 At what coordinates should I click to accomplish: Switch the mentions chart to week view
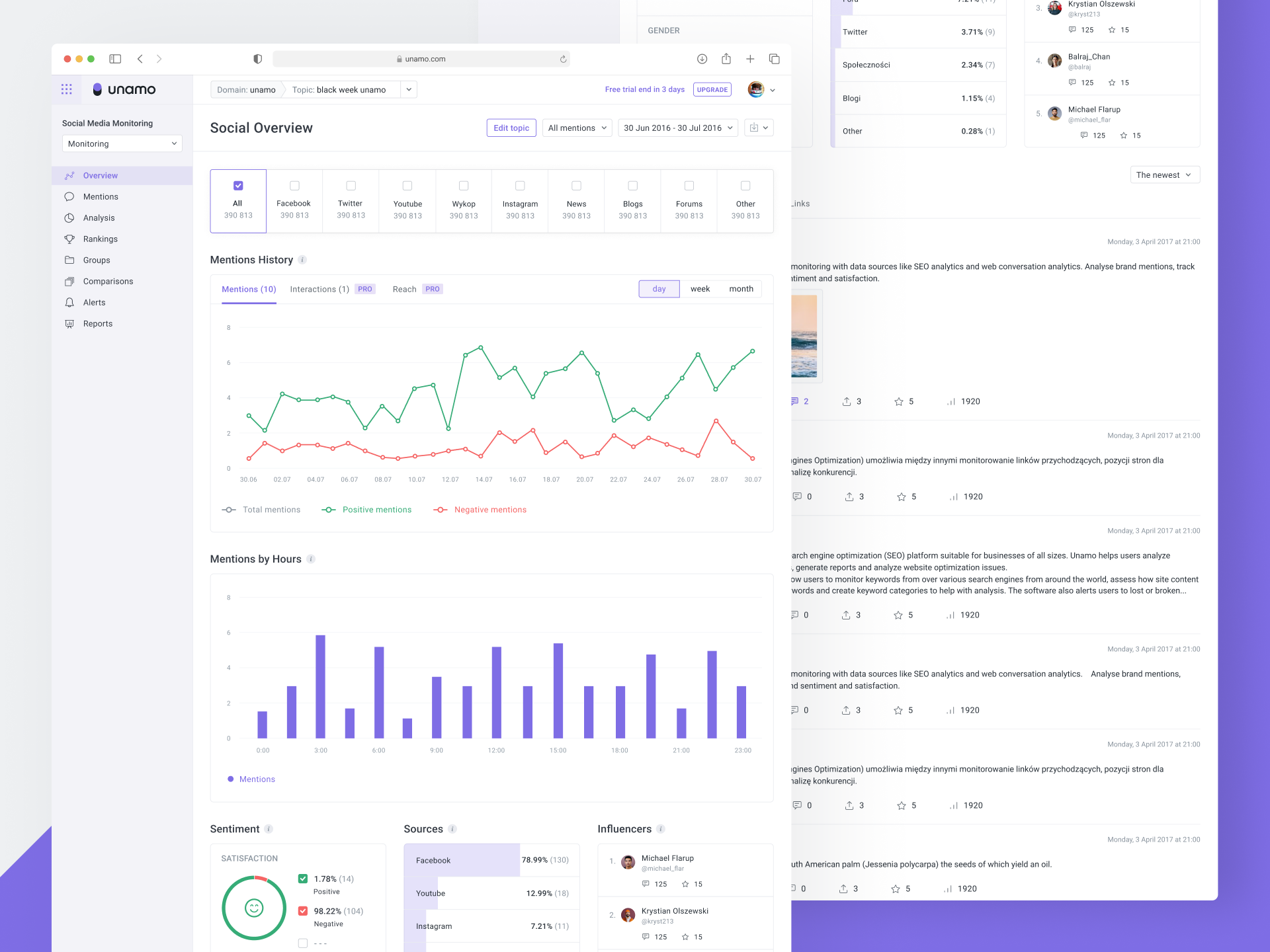coord(700,288)
